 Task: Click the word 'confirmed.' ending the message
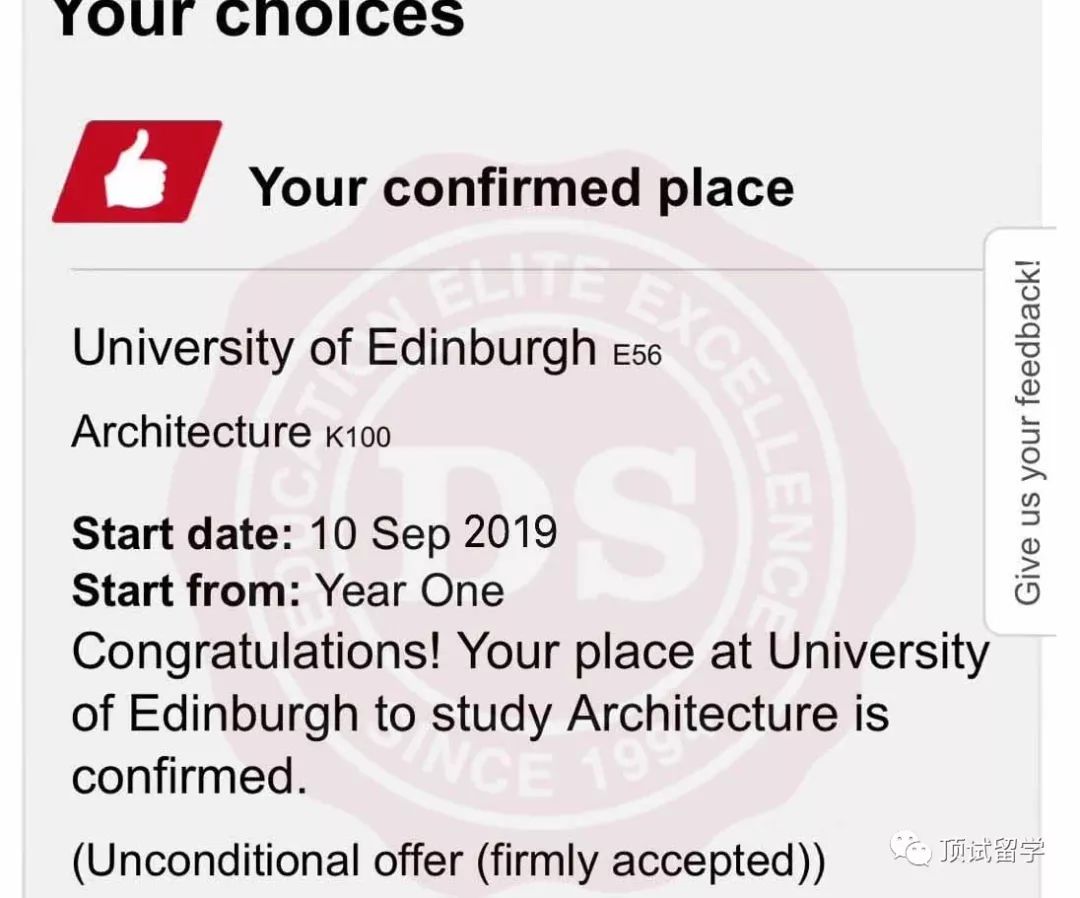coord(189,776)
